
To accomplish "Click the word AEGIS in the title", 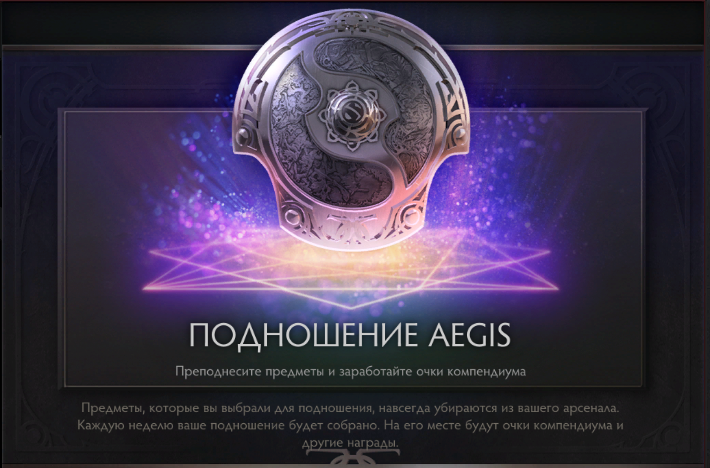I will 469,335.
